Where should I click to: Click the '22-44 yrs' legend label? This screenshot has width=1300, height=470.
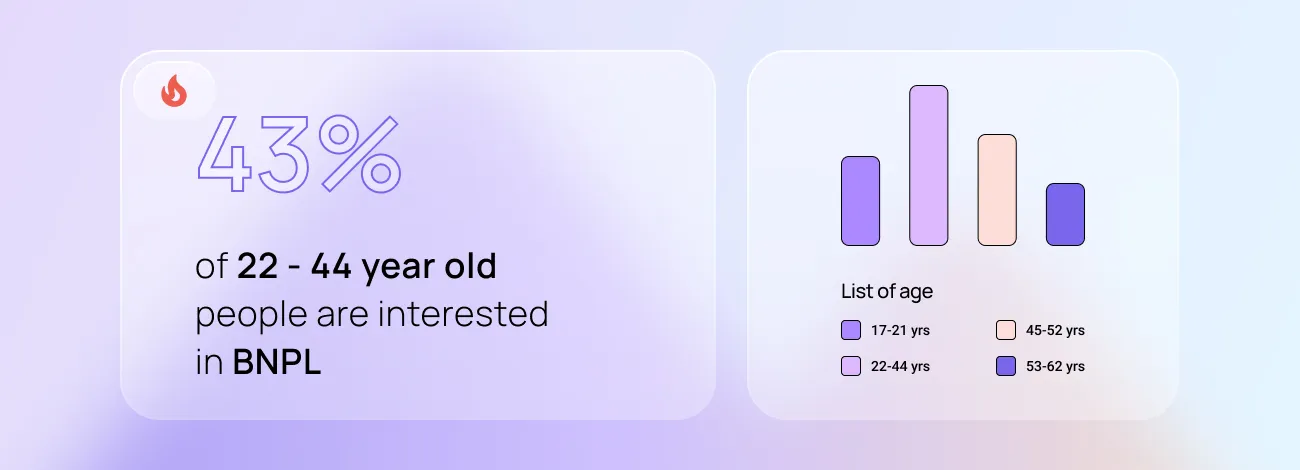click(x=900, y=366)
